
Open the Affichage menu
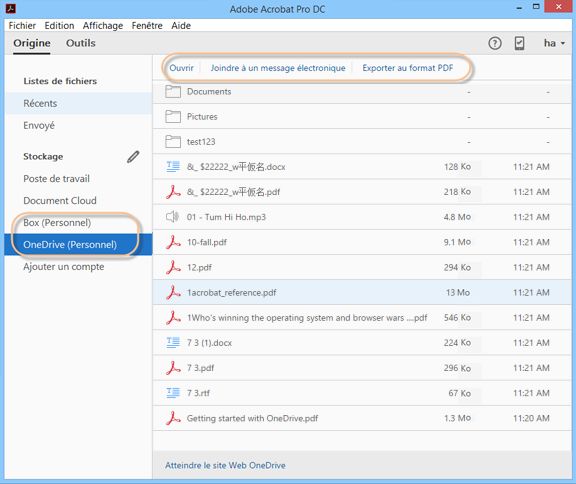coord(103,25)
